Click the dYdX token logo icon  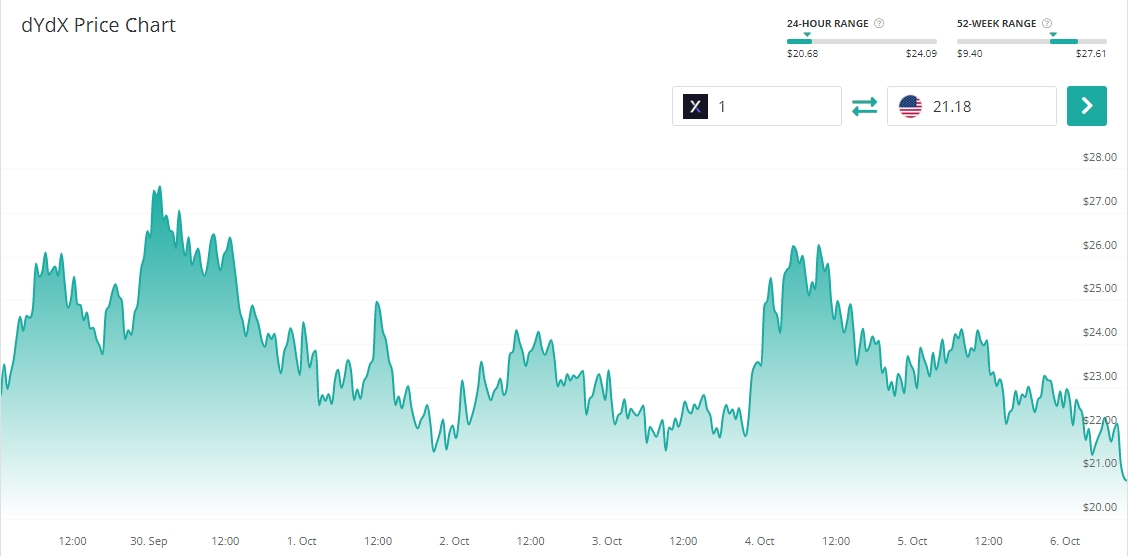coord(695,106)
